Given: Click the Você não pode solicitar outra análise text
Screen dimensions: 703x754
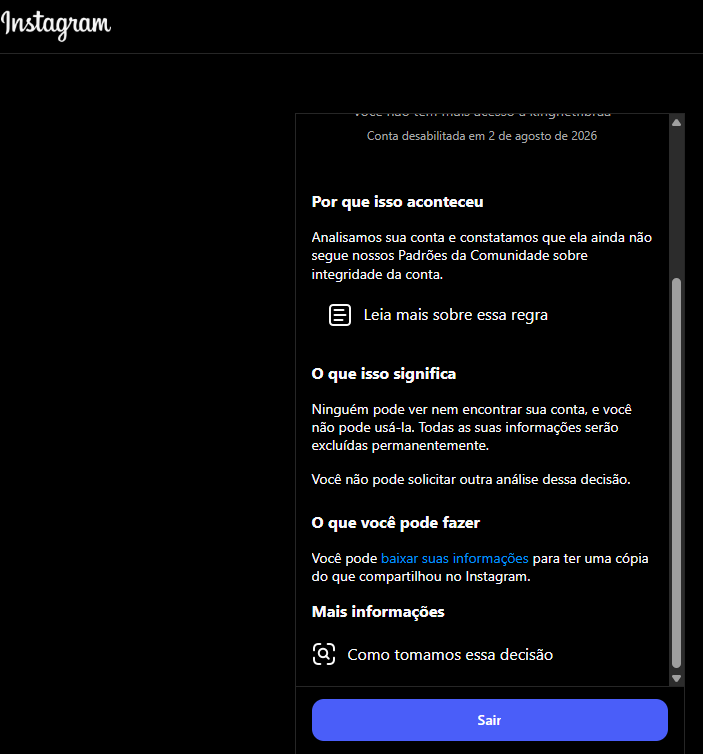Looking at the screenshot, I should pyautogui.click(x=471, y=479).
